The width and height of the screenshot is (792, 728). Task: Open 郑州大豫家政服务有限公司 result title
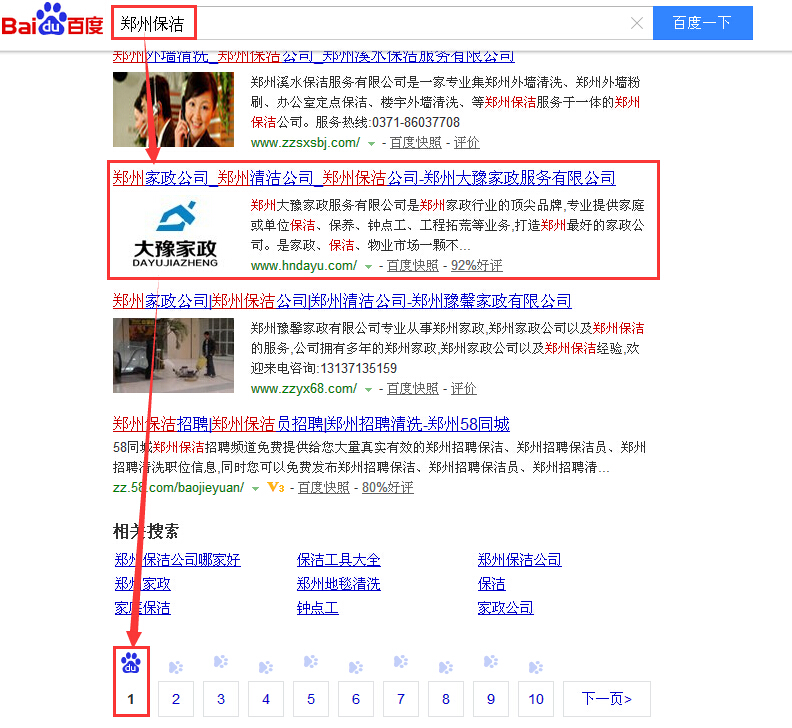point(364,178)
